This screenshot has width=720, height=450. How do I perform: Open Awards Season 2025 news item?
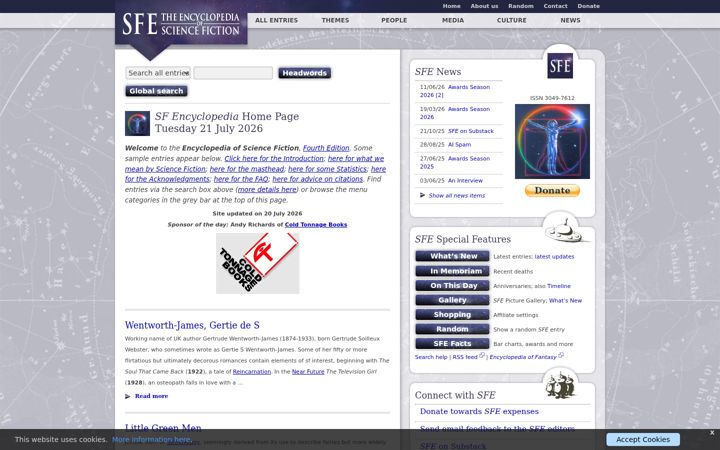tap(455, 163)
